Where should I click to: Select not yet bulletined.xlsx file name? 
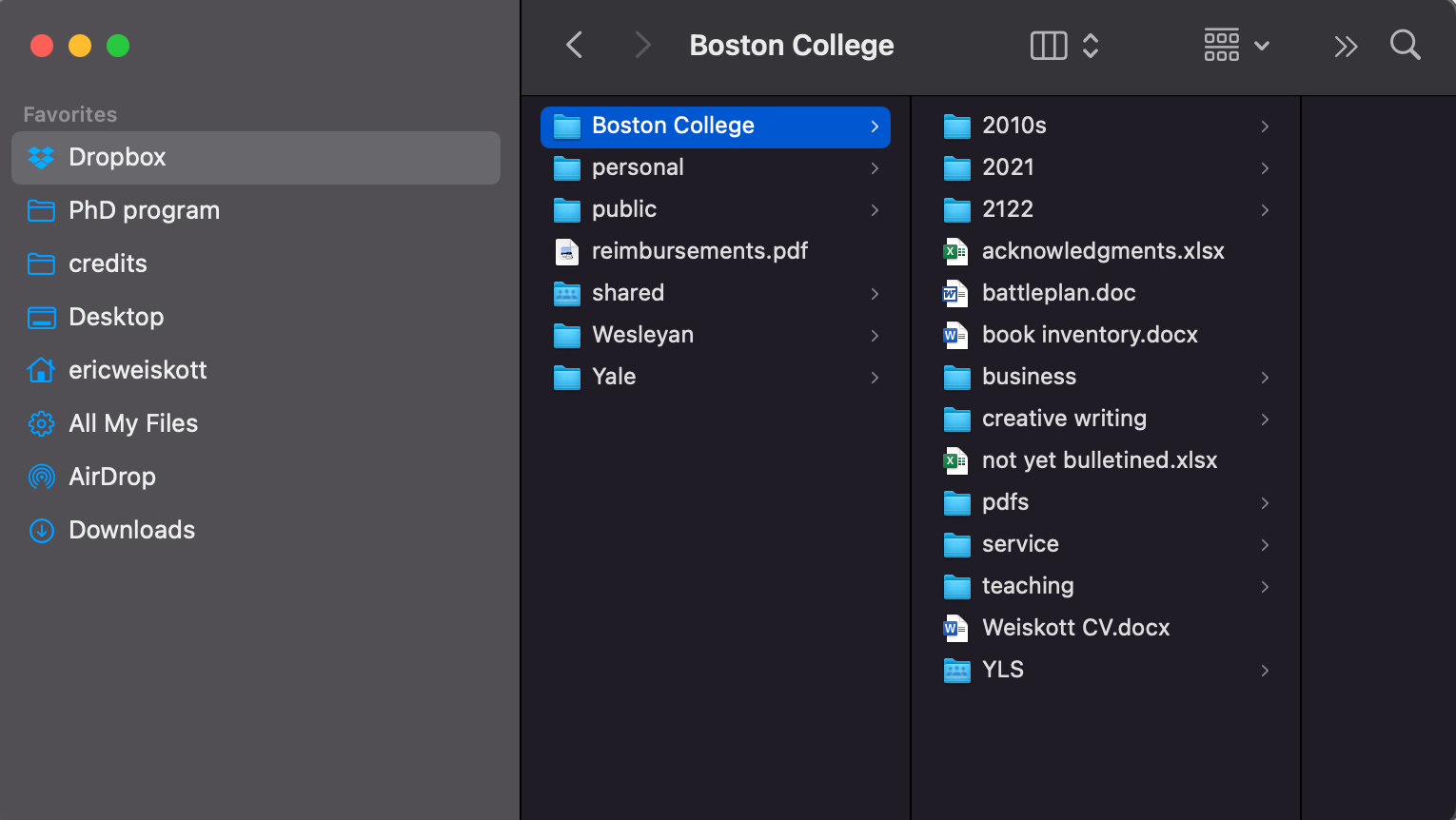[1100, 460]
